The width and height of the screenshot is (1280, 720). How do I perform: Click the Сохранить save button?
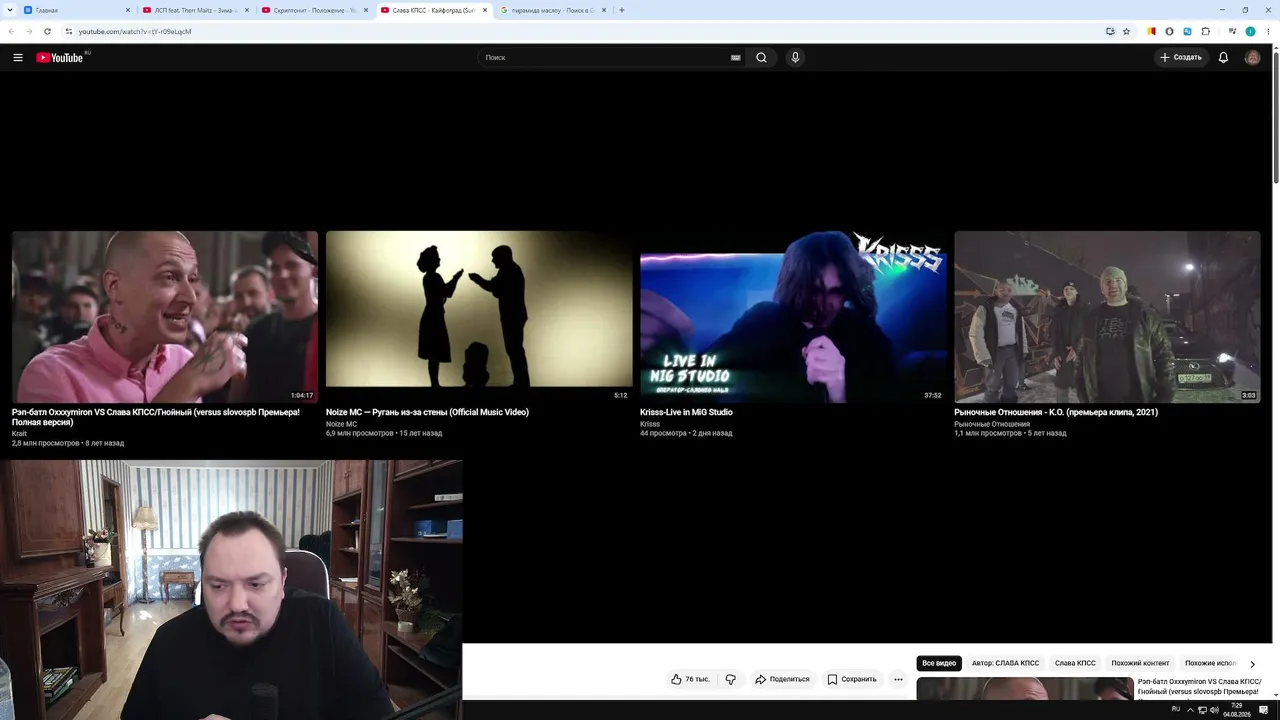tap(852, 679)
